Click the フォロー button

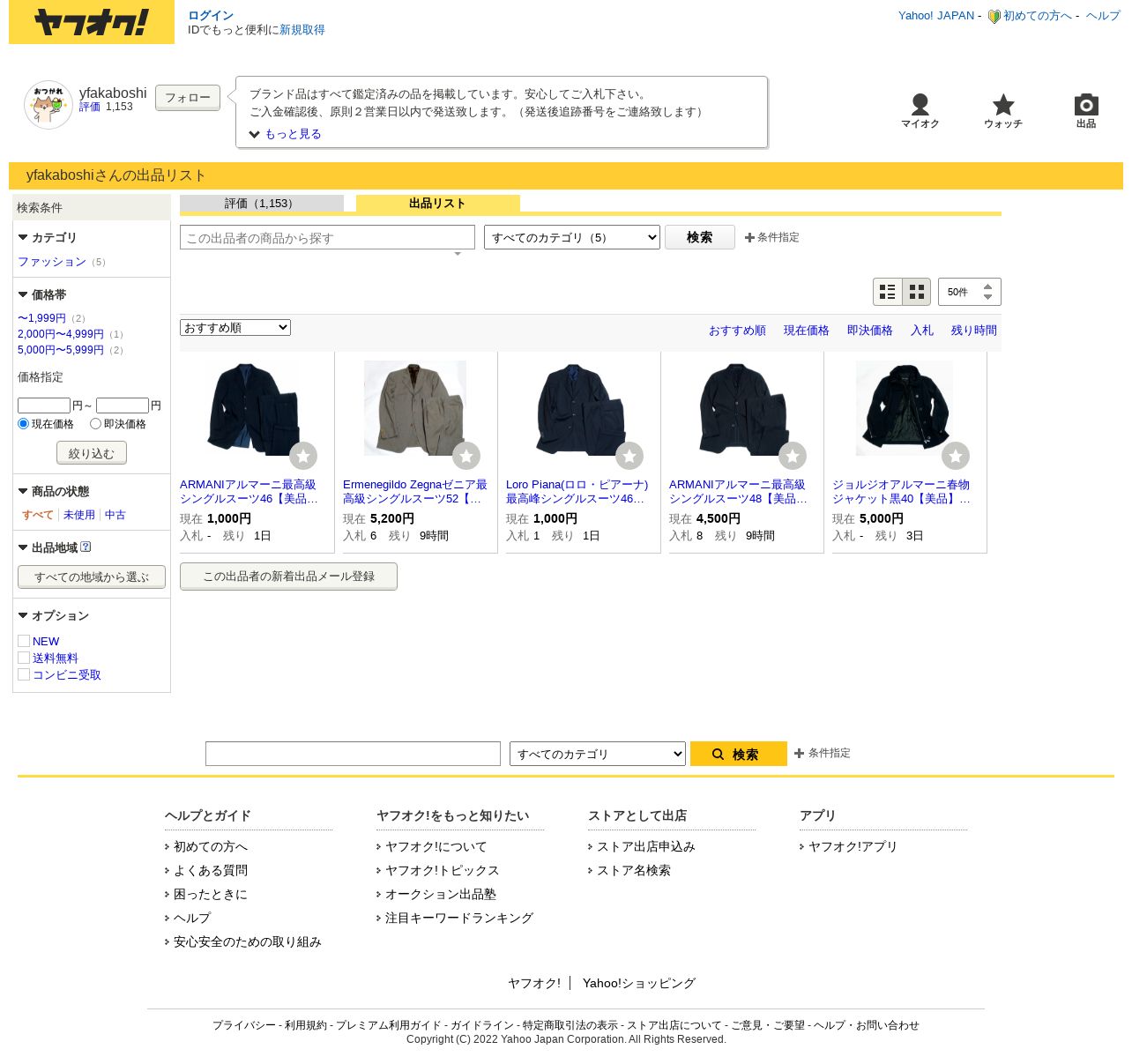click(188, 98)
